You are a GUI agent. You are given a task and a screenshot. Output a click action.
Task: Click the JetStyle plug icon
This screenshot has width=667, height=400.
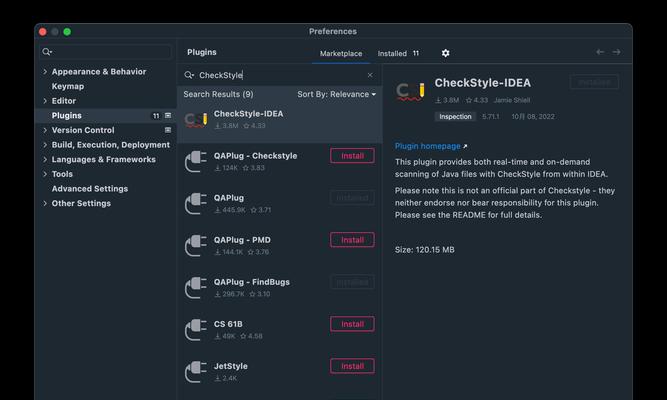[x=196, y=372]
